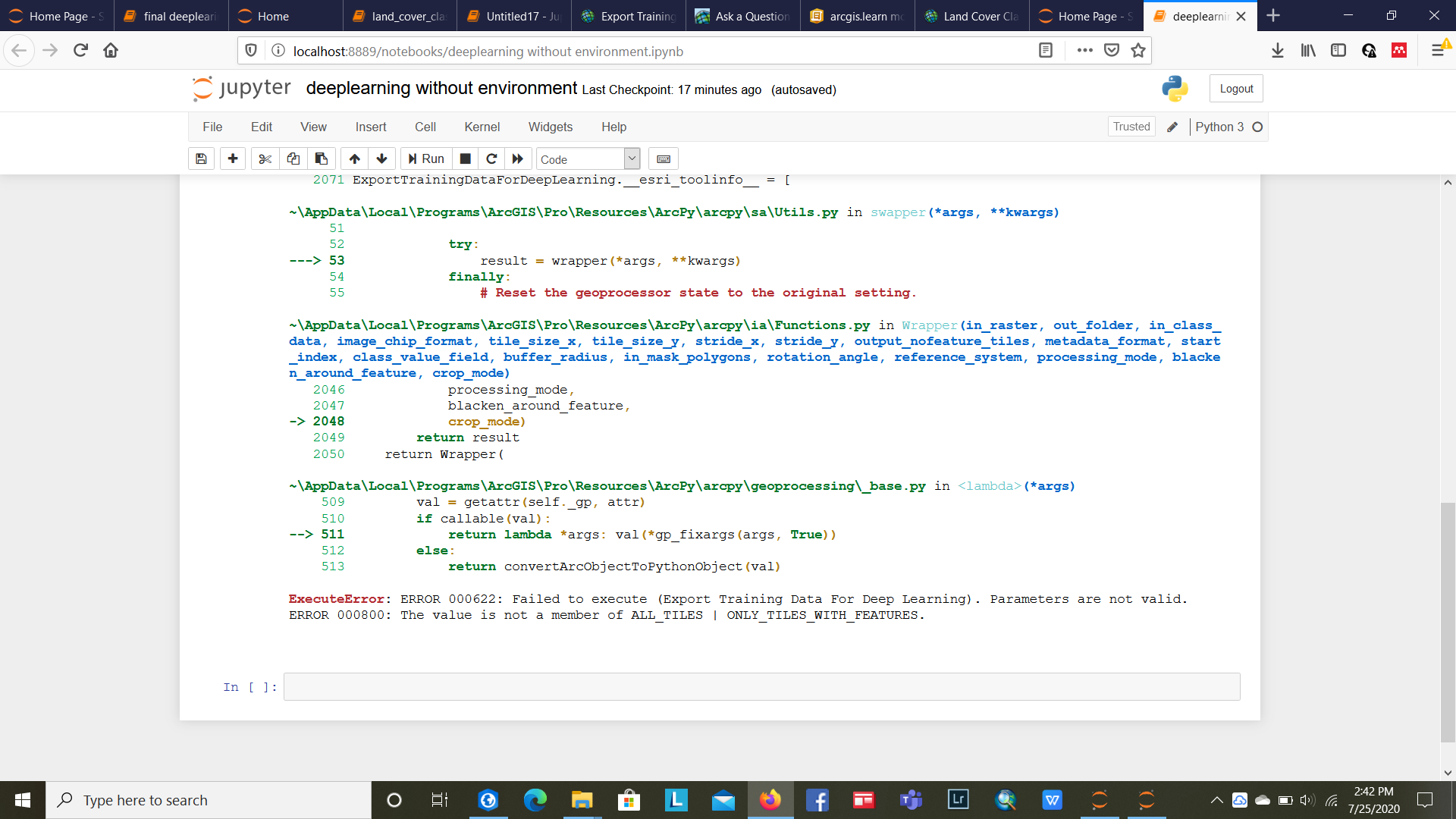Log out using the Logout button

pos(1236,89)
